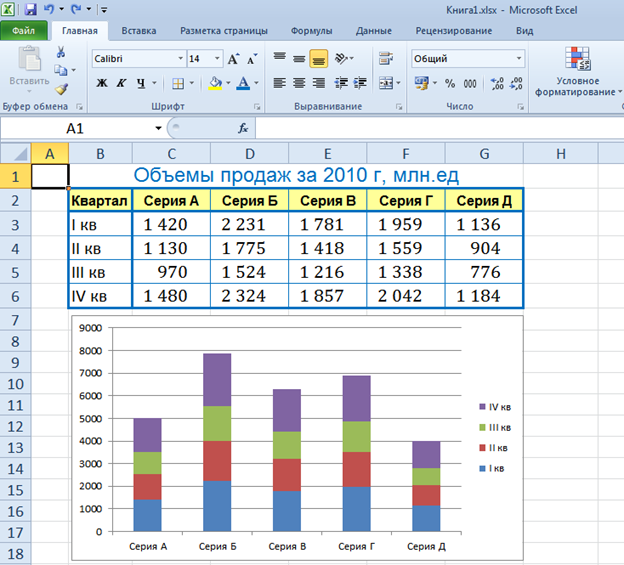Click the Cut scissors icon
The image size is (624, 565).
pyautogui.click(x=61, y=52)
